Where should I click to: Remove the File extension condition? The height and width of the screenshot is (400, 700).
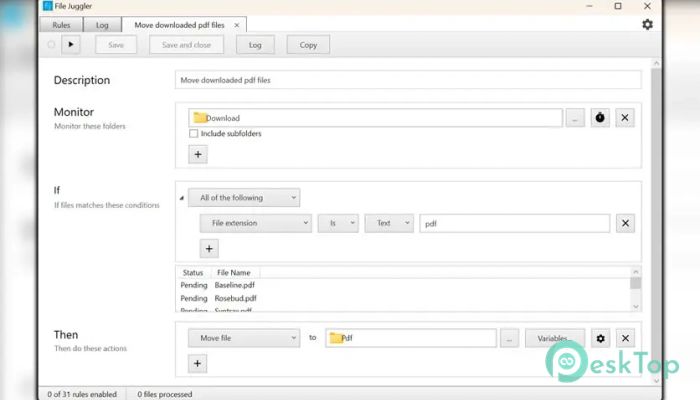click(625, 223)
